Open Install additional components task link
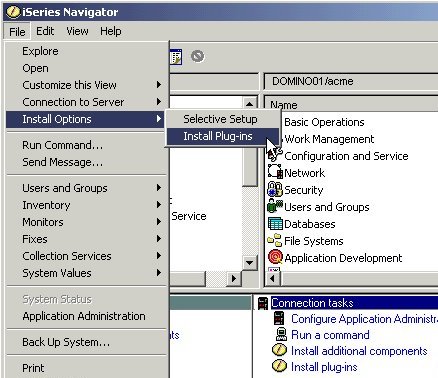The width and height of the screenshot is (438, 378). [359, 351]
